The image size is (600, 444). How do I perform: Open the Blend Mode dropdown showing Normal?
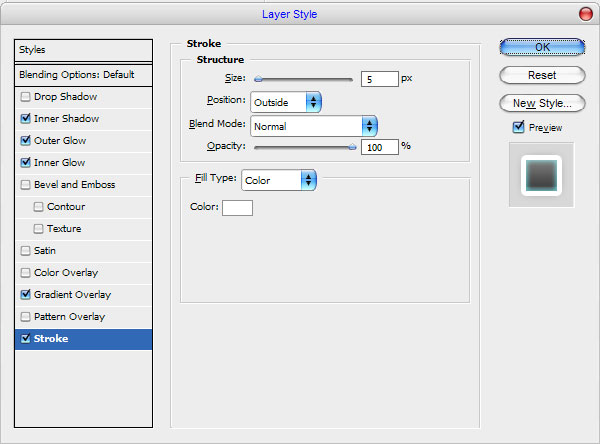(x=314, y=126)
